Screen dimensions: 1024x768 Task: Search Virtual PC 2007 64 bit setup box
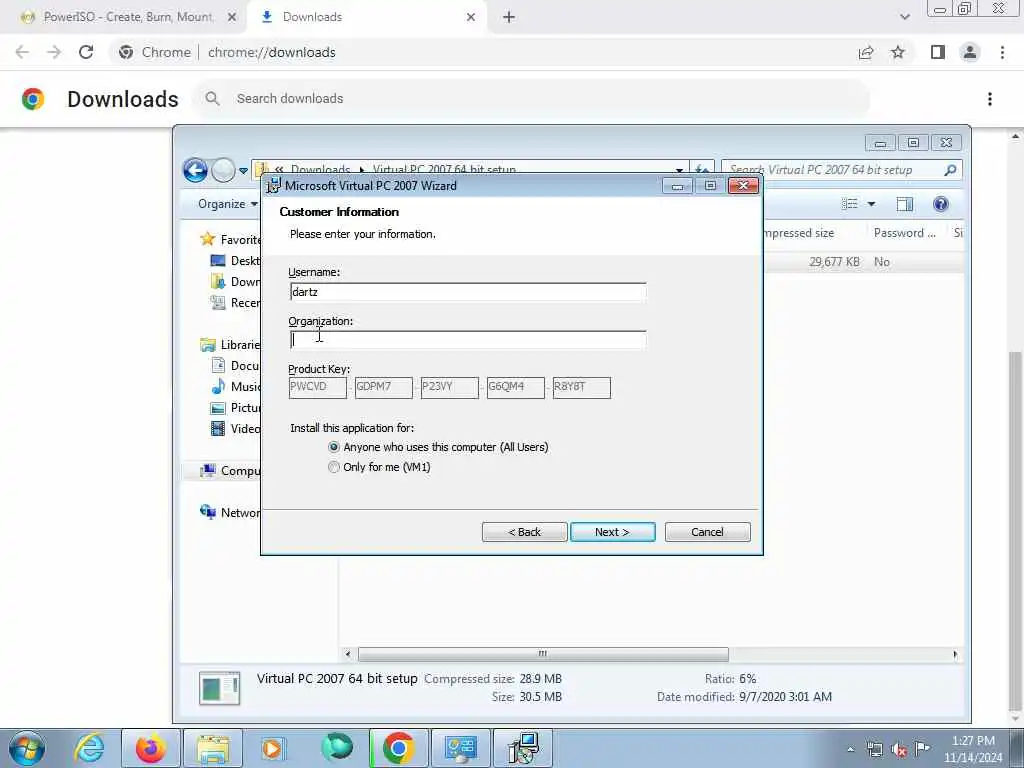tap(841, 170)
